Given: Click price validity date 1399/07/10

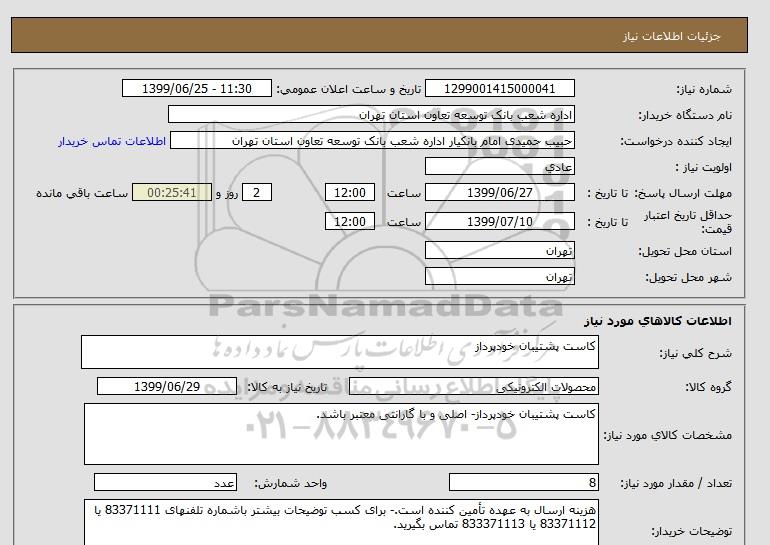Looking at the screenshot, I should click(x=499, y=221).
